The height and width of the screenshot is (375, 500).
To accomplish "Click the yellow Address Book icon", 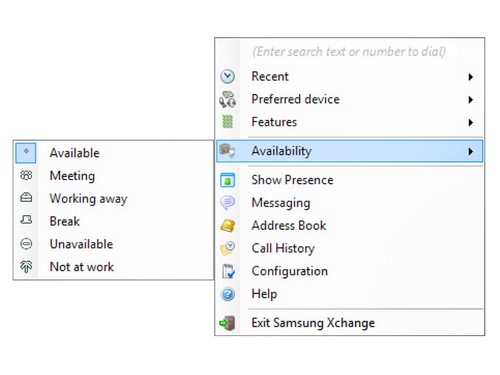I will [228, 225].
